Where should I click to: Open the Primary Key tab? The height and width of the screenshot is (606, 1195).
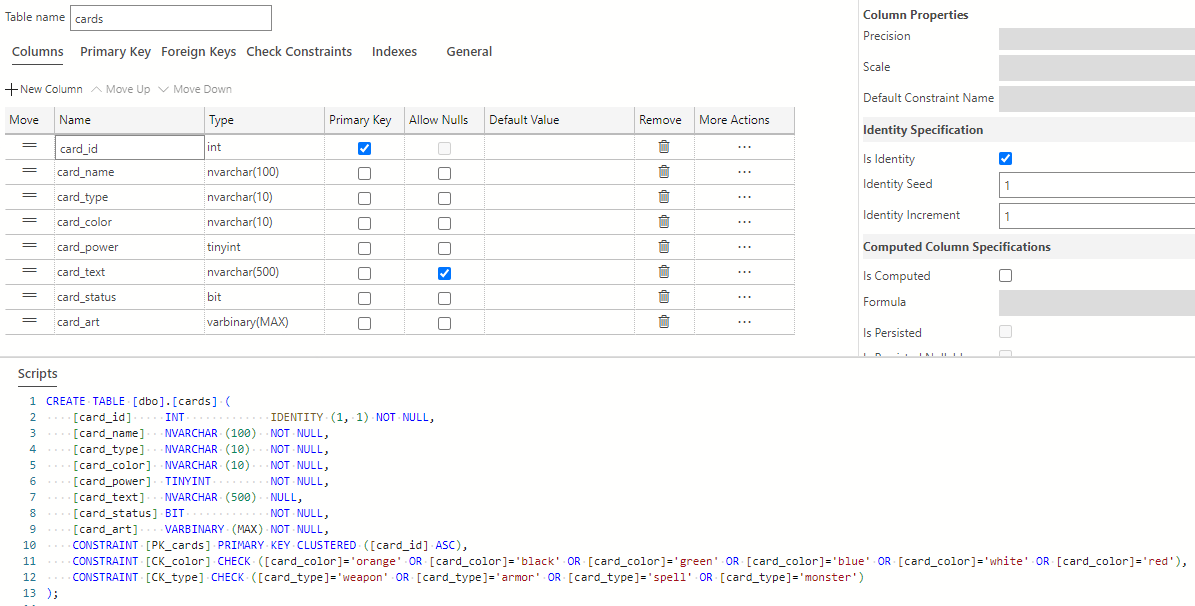[115, 52]
